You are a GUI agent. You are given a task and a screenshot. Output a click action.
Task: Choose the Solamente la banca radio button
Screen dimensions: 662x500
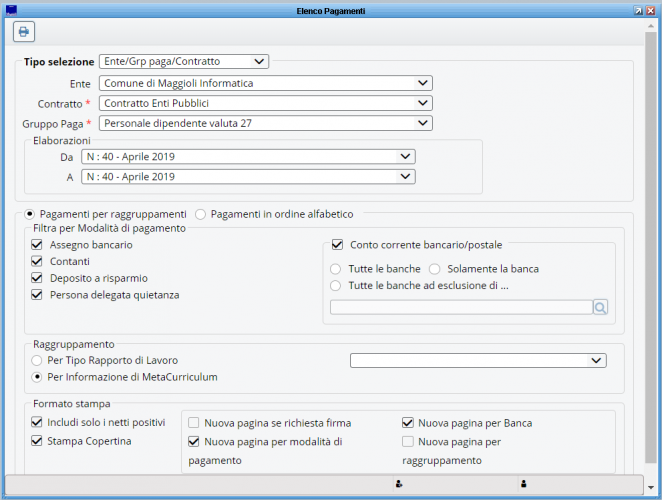click(435, 269)
